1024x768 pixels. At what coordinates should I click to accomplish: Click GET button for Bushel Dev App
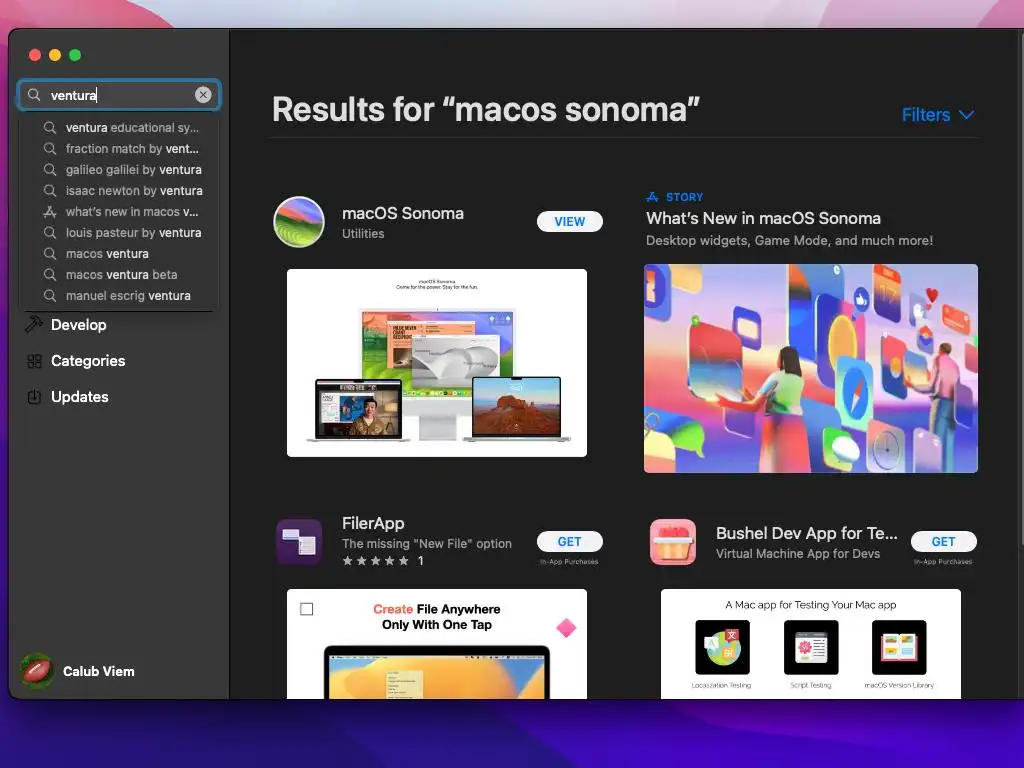point(944,541)
